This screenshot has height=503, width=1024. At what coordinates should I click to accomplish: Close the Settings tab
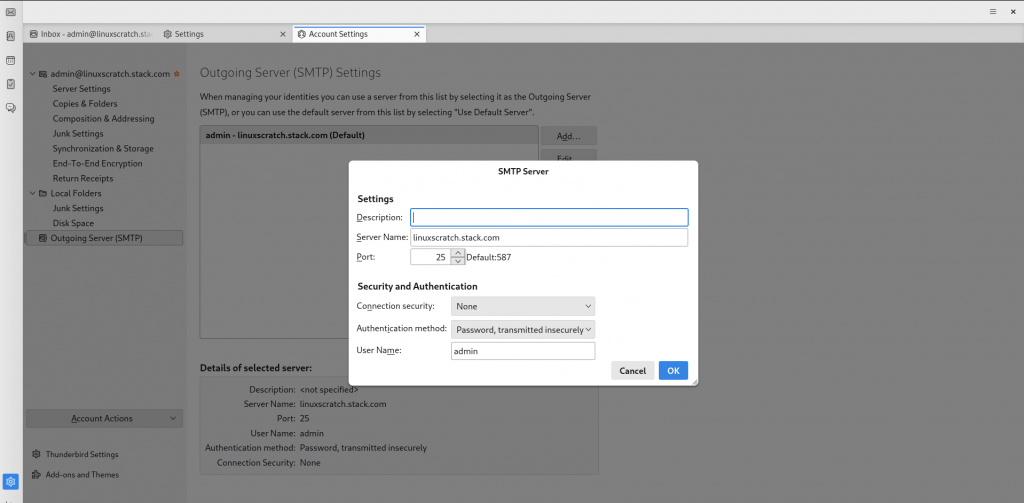(x=283, y=34)
